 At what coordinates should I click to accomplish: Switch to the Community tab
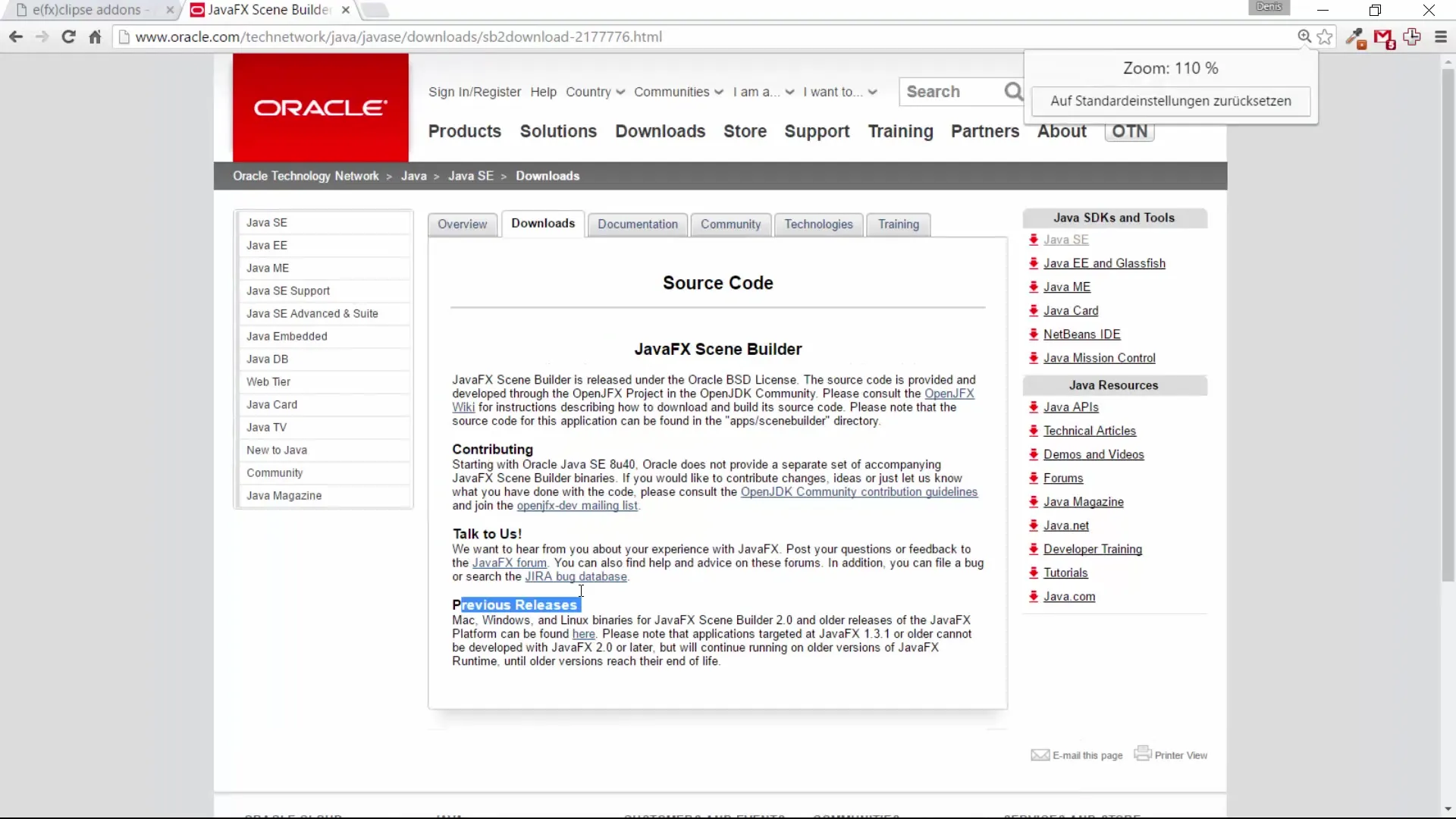tap(730, 224)
